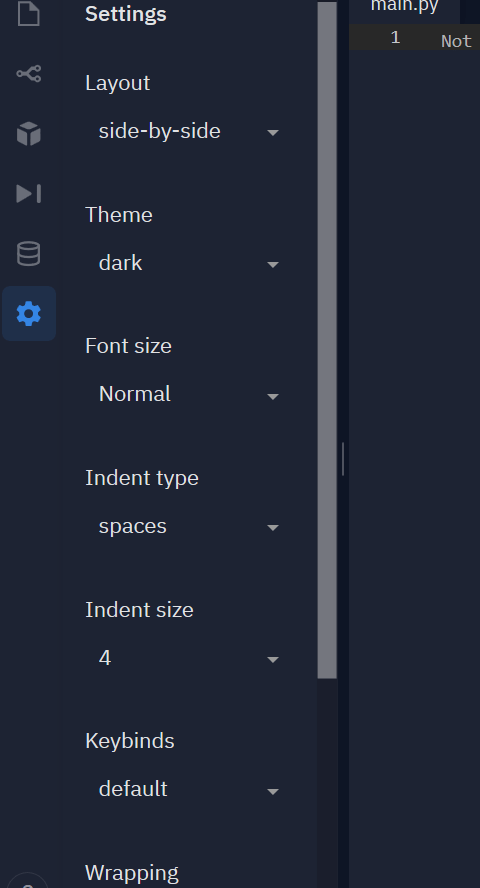Open the Keybinds default dropdown
Screen dimensions: 480x888
coord(188,789)
